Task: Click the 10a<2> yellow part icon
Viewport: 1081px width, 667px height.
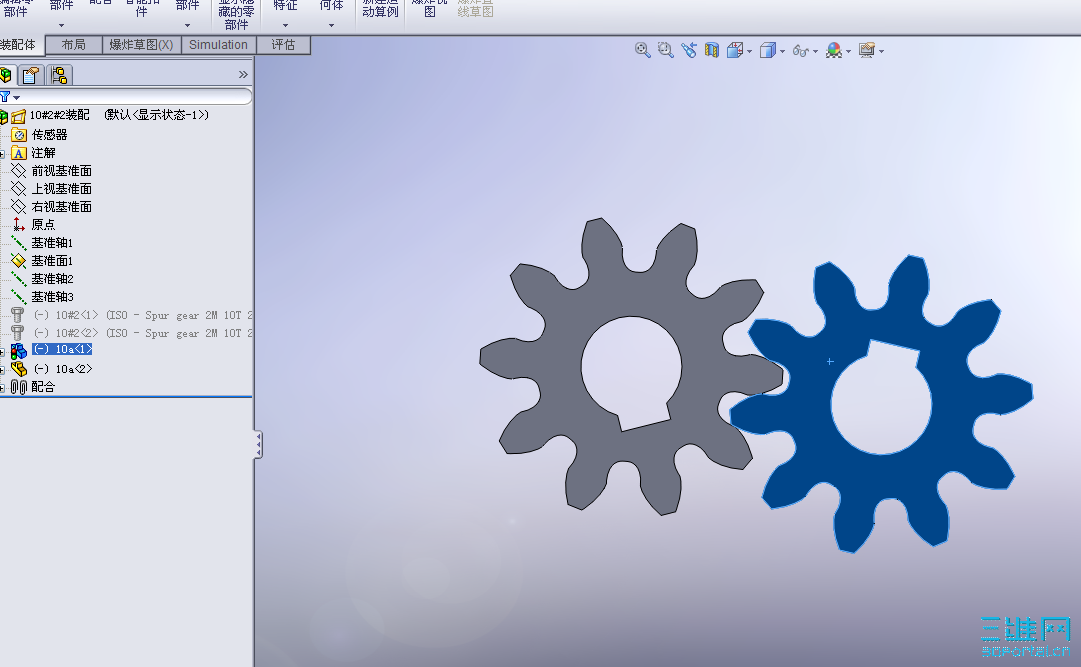Action: [19, 369]
